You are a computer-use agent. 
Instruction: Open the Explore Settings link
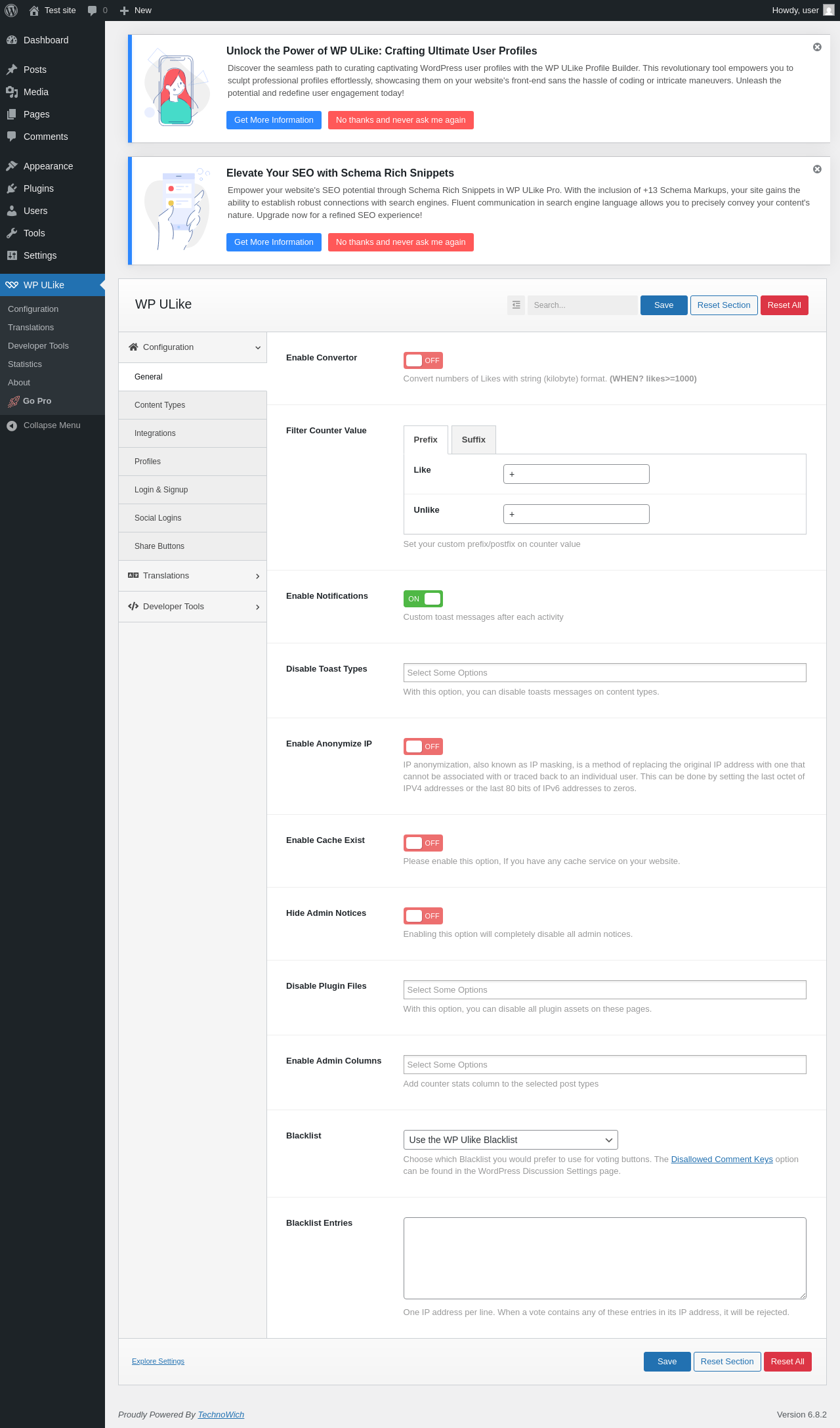pyautogui.click(x=158, y=1362)
